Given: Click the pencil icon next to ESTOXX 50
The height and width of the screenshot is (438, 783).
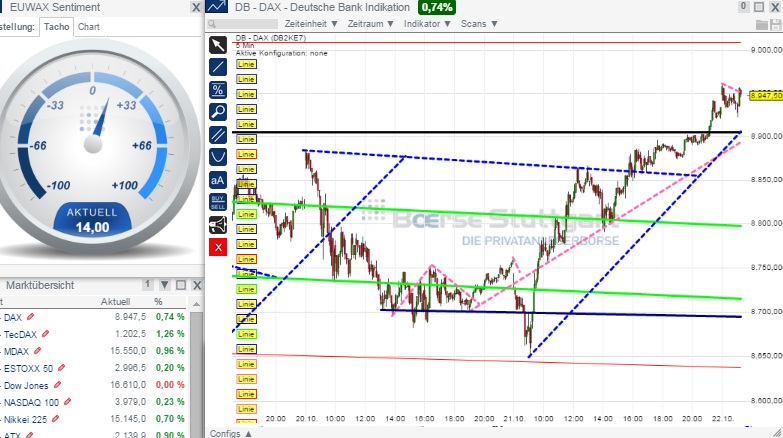Looking at the screenshot, I should 61,368.
